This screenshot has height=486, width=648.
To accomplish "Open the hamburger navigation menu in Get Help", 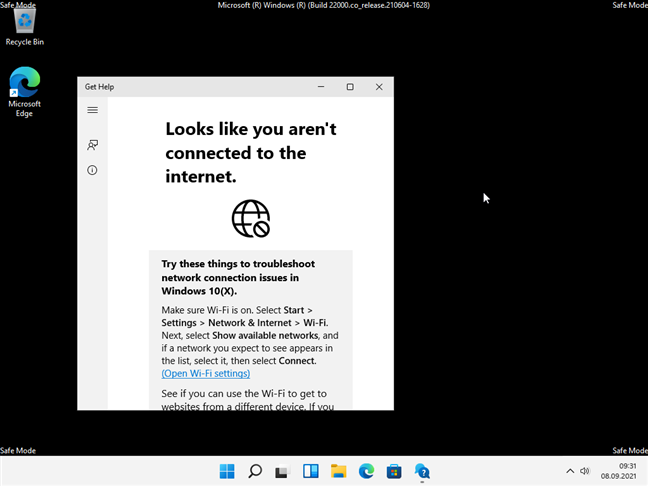I will [x=92, y=111].
